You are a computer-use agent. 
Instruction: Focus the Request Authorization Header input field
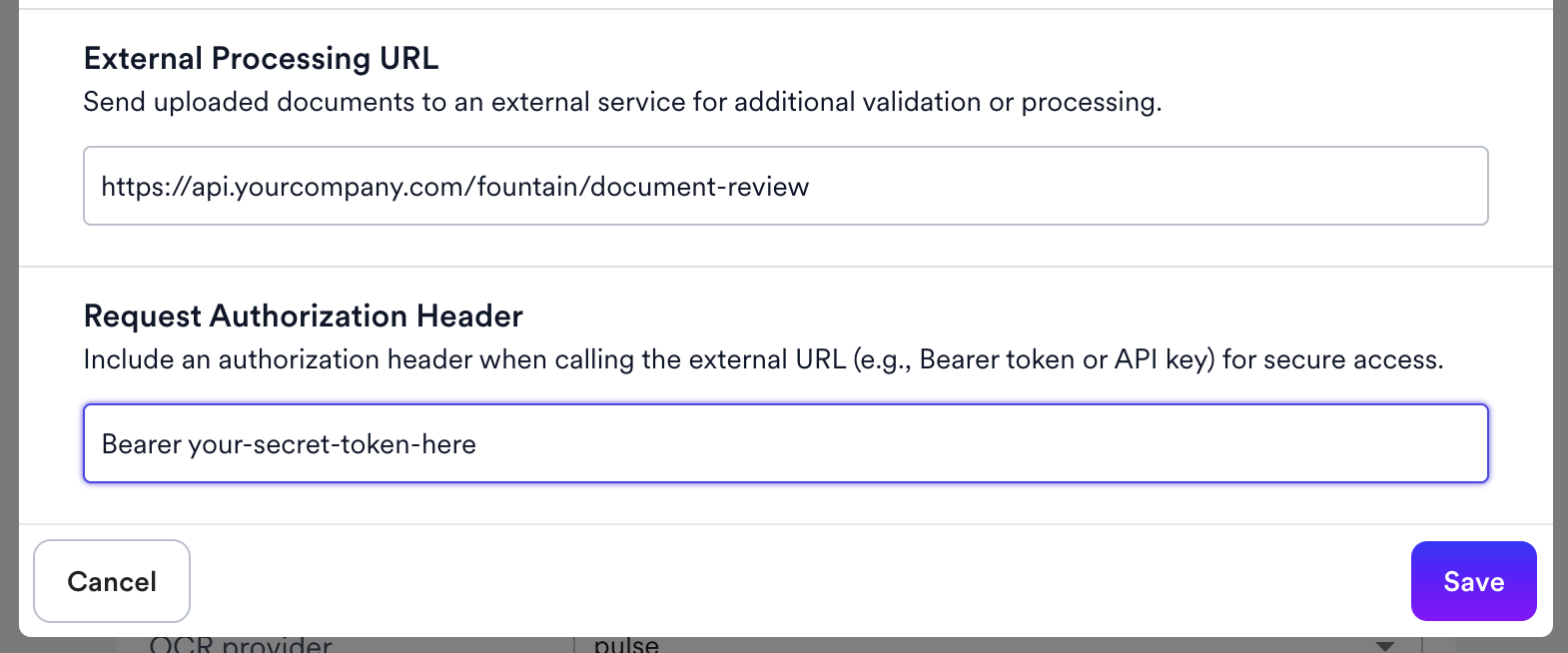pyautogui.click(x=785, y=443)
